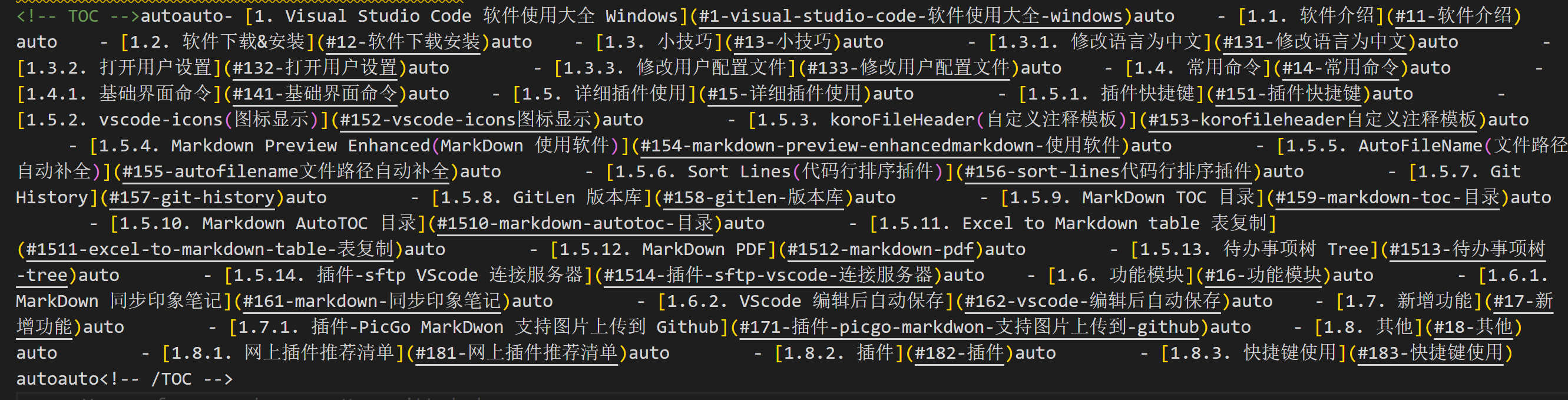Image resolution: width=1568 pixels, height=400 pixels.
Task: Open the #156-sort-lines代码行排序插件 link
Action: point(1109,171)
